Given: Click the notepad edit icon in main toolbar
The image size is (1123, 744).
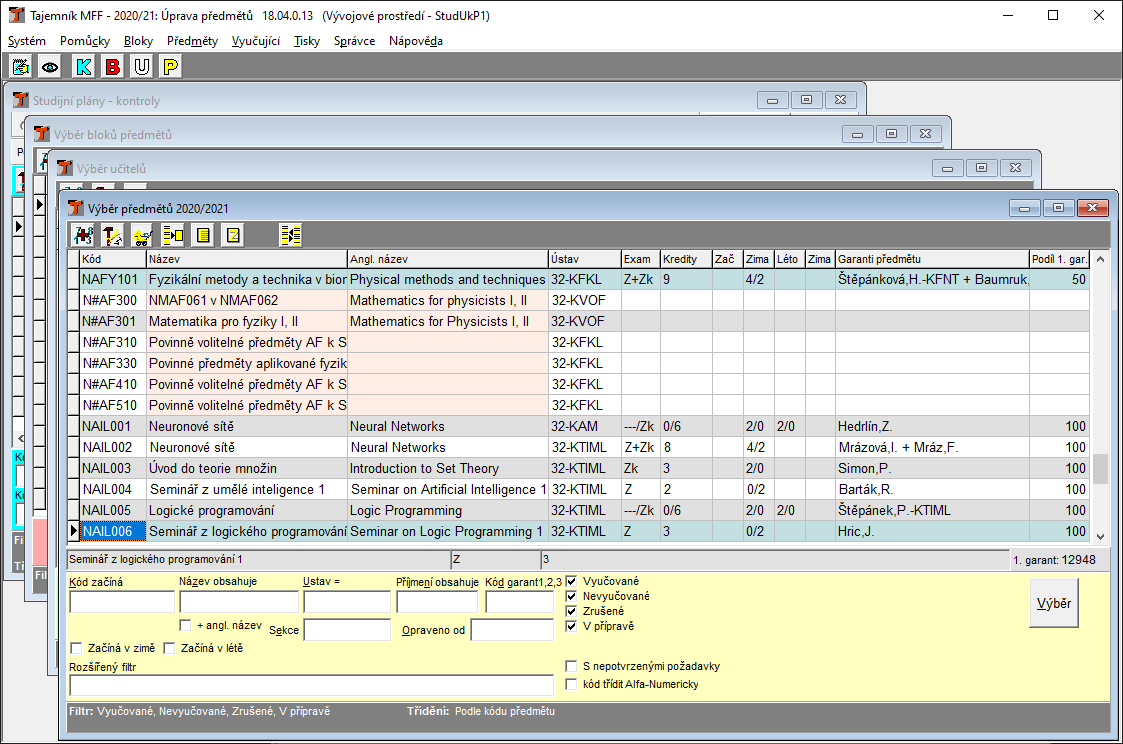Looking at the screenshot, I should click(20, 67).
